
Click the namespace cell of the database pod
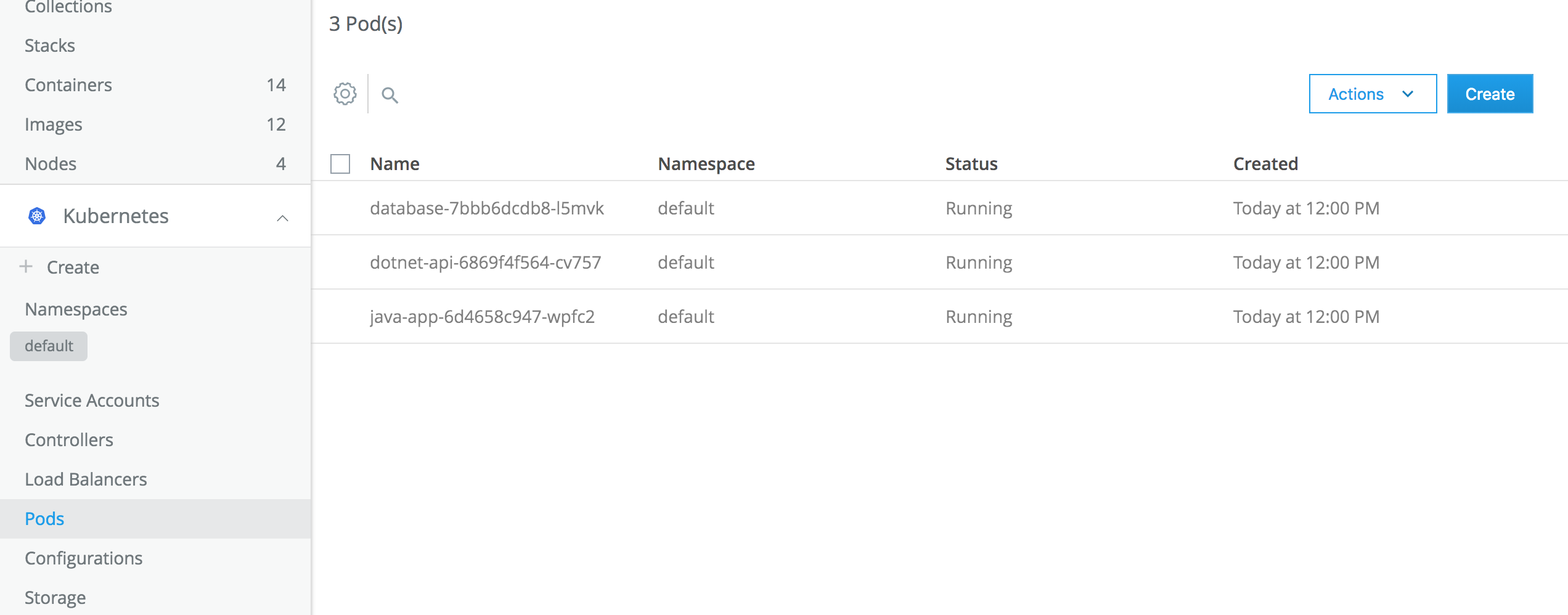pos(686,208)
